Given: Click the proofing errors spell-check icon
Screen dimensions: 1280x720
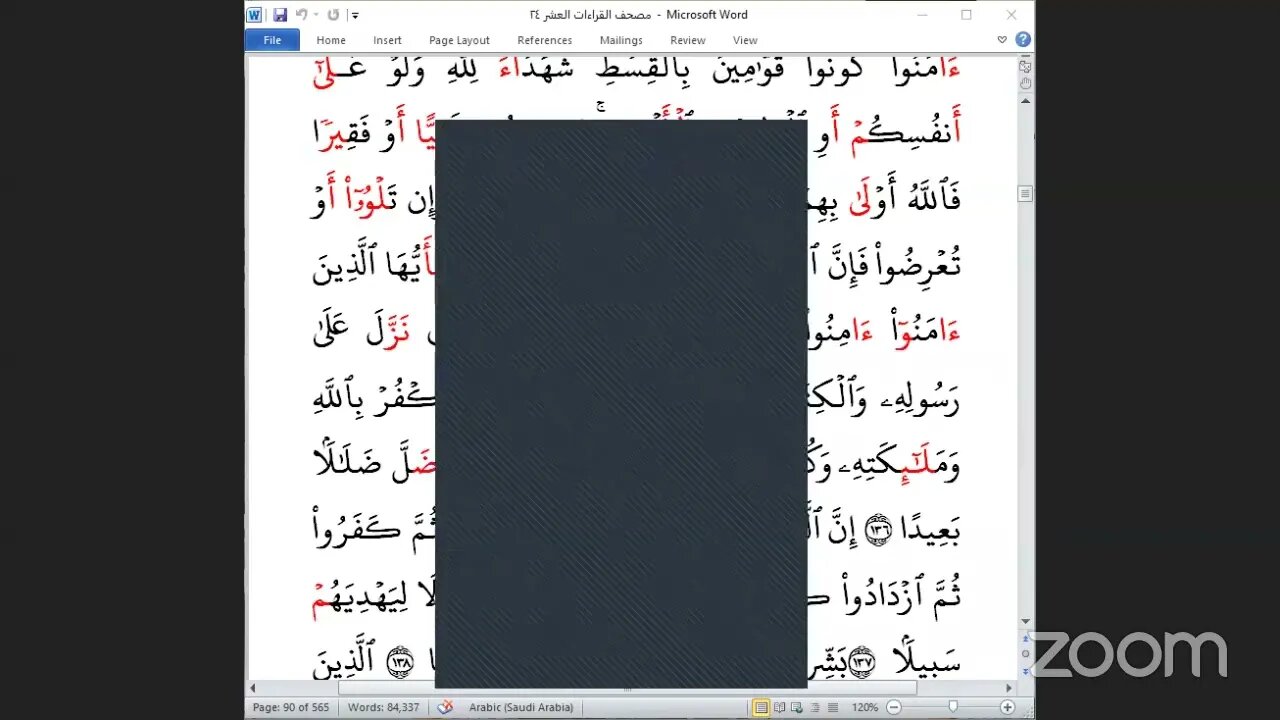Looking at the screenshot, I should pos(446,708).
